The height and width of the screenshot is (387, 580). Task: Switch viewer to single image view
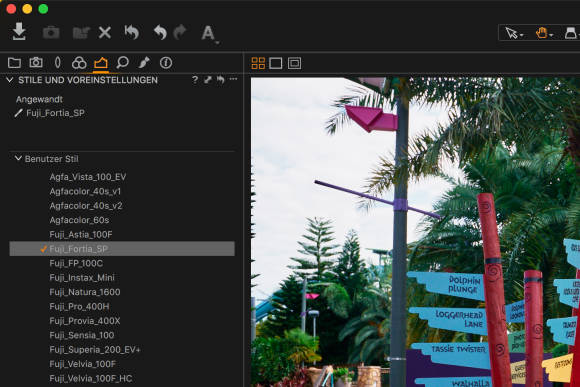(276, 63)
